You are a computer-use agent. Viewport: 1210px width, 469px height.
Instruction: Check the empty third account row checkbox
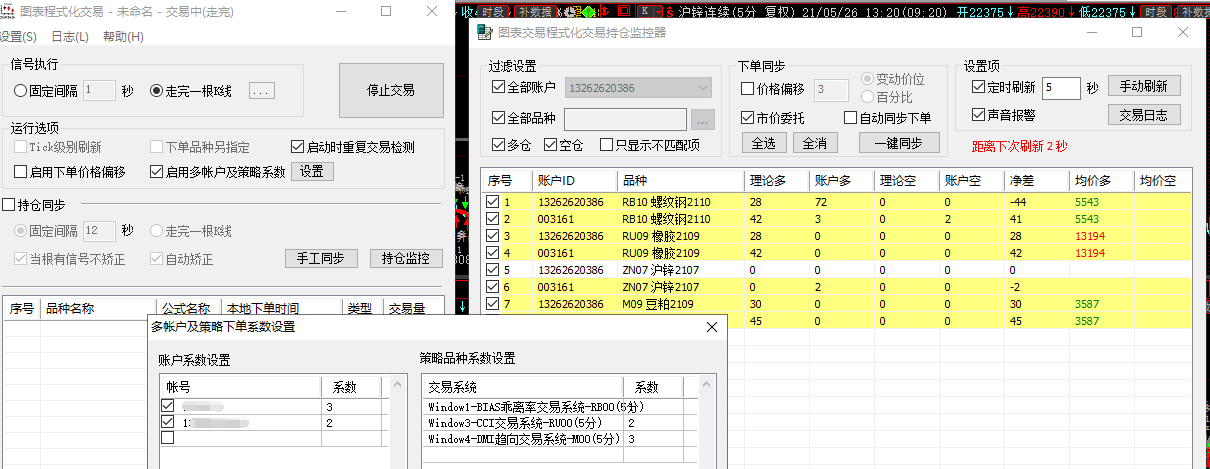[x=168, y=437]
